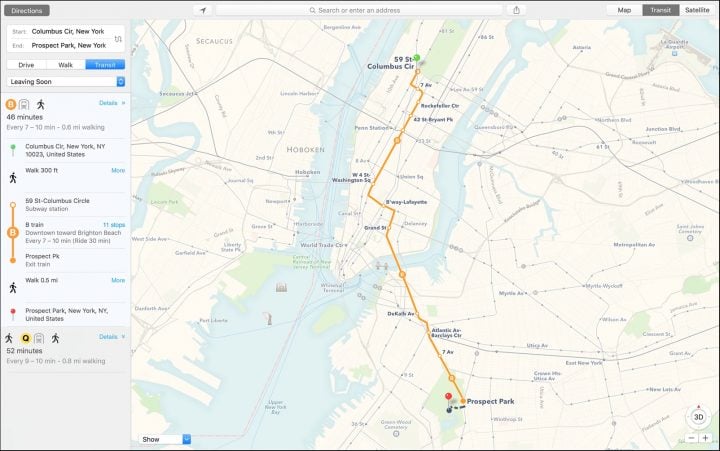Image resolution: width=720 pixels, height=451 pixels.
Task: Click the search address field
Action: 359,10
